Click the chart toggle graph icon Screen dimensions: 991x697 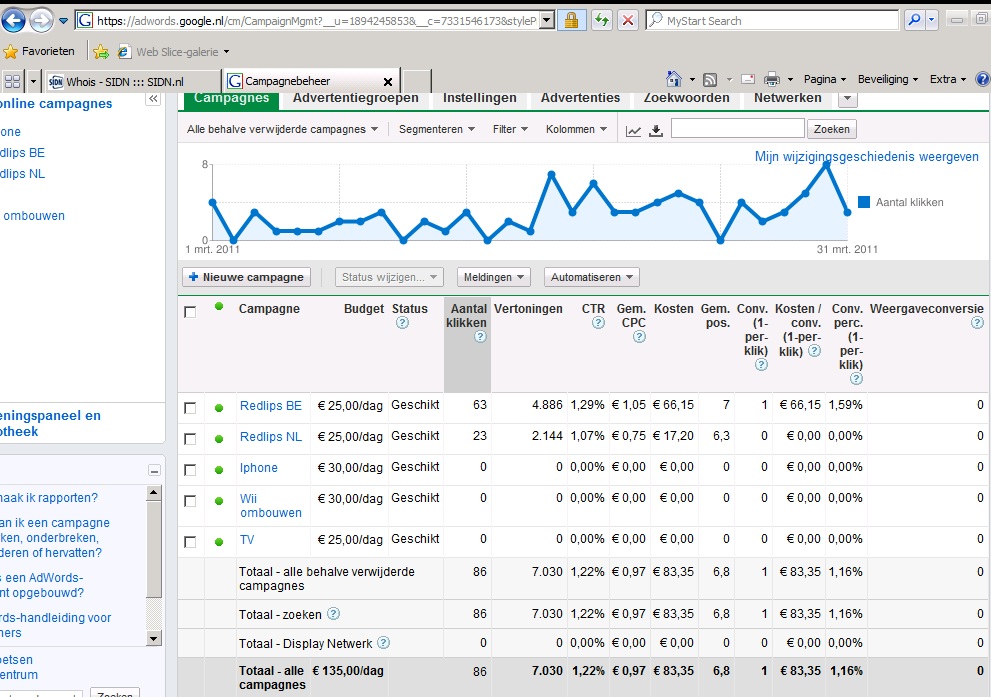tap(633, 131)
